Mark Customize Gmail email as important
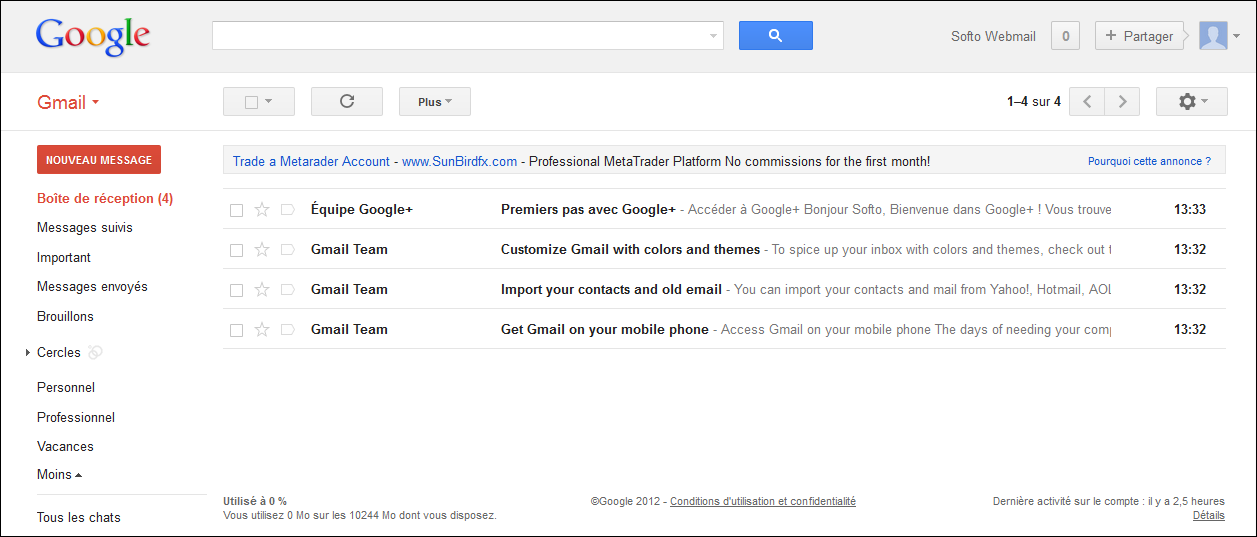 (x=288, y=249)
